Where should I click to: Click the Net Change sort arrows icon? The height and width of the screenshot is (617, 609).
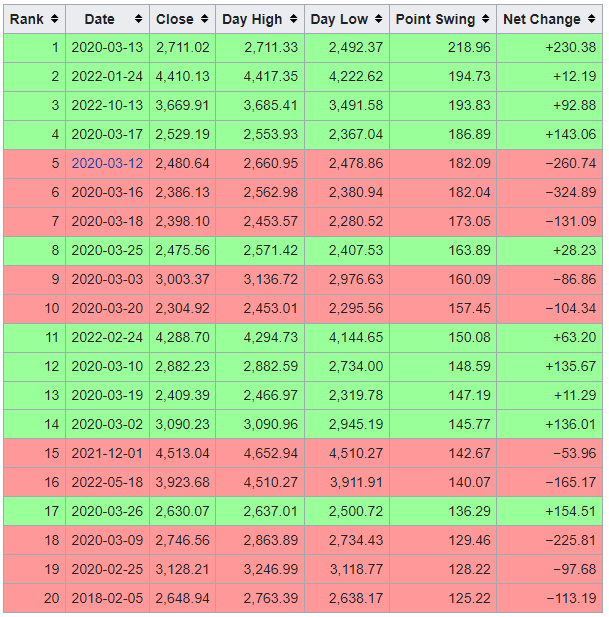591,19
